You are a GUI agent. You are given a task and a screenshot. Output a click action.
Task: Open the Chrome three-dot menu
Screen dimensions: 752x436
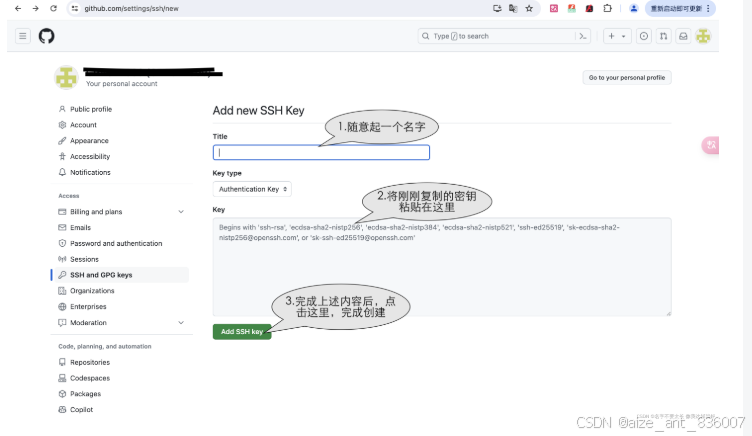click(x=708, y=8)
